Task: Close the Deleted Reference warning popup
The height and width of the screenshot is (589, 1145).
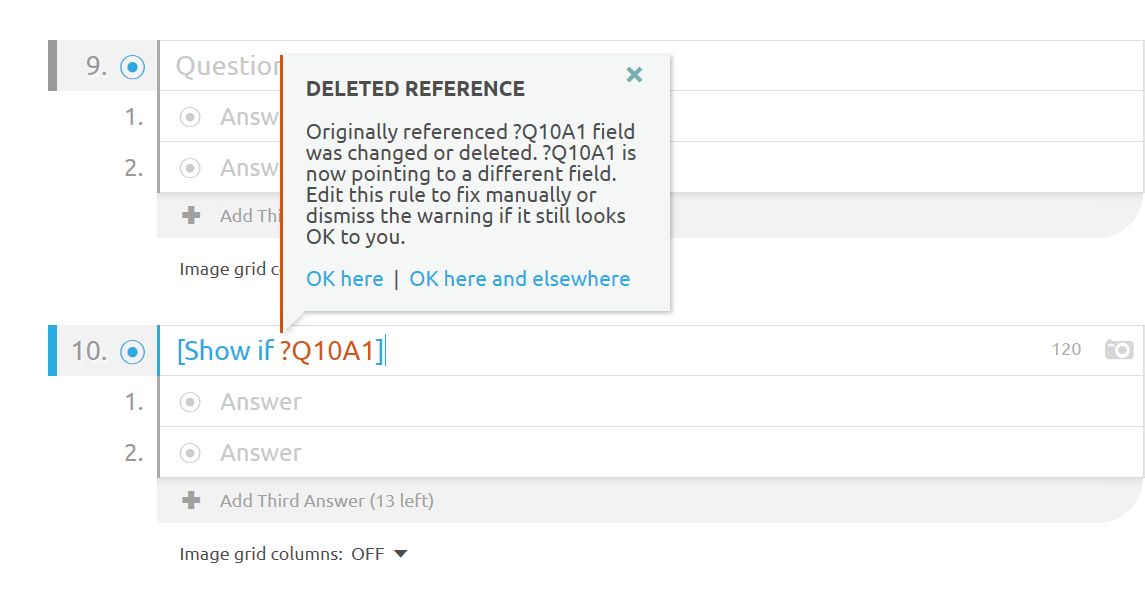Action: click(634, 74)
